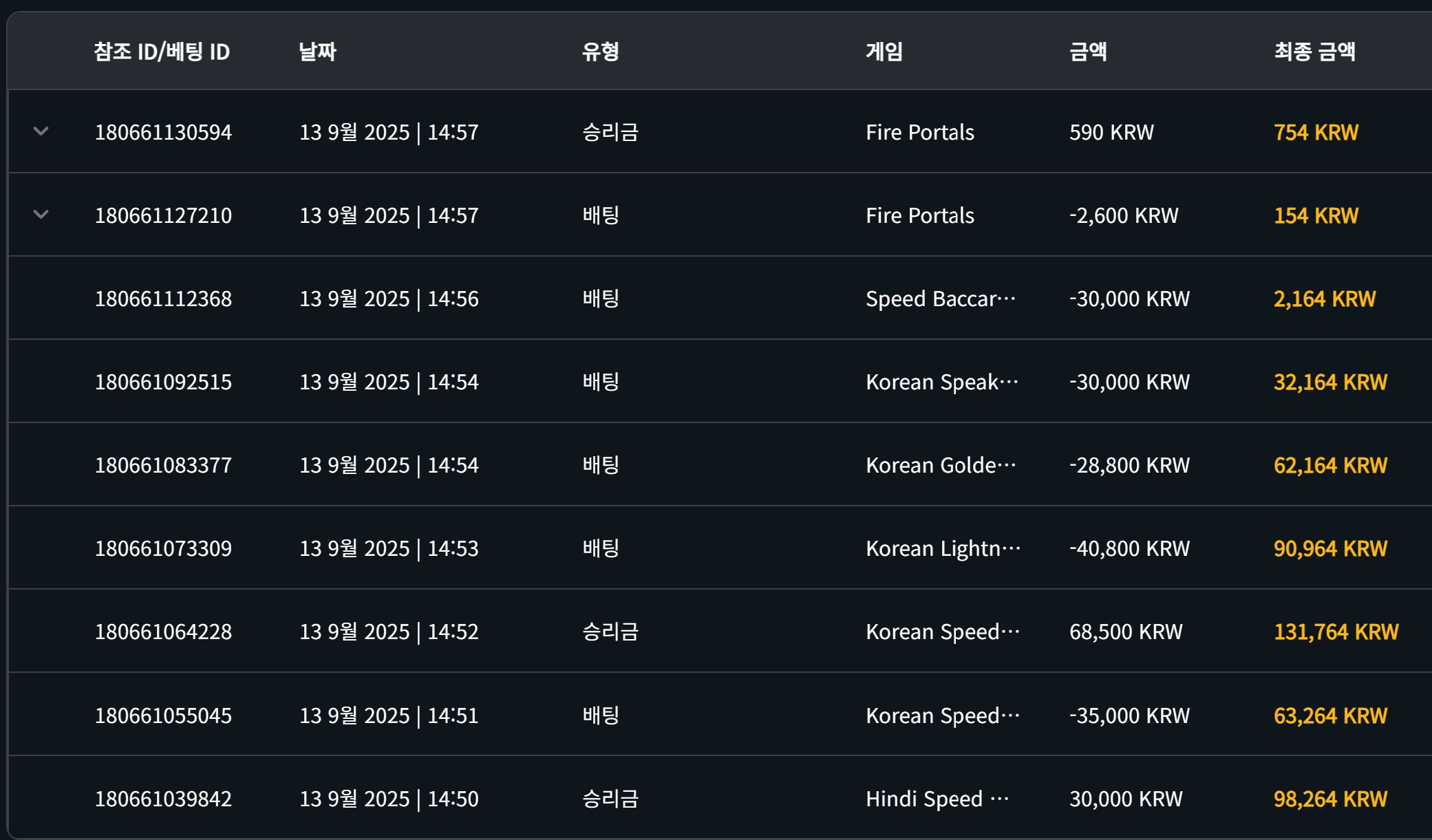Screen dimensions: 1432x840
Task: Select the 최종 금액 column header
Action: coord(1314,52)
